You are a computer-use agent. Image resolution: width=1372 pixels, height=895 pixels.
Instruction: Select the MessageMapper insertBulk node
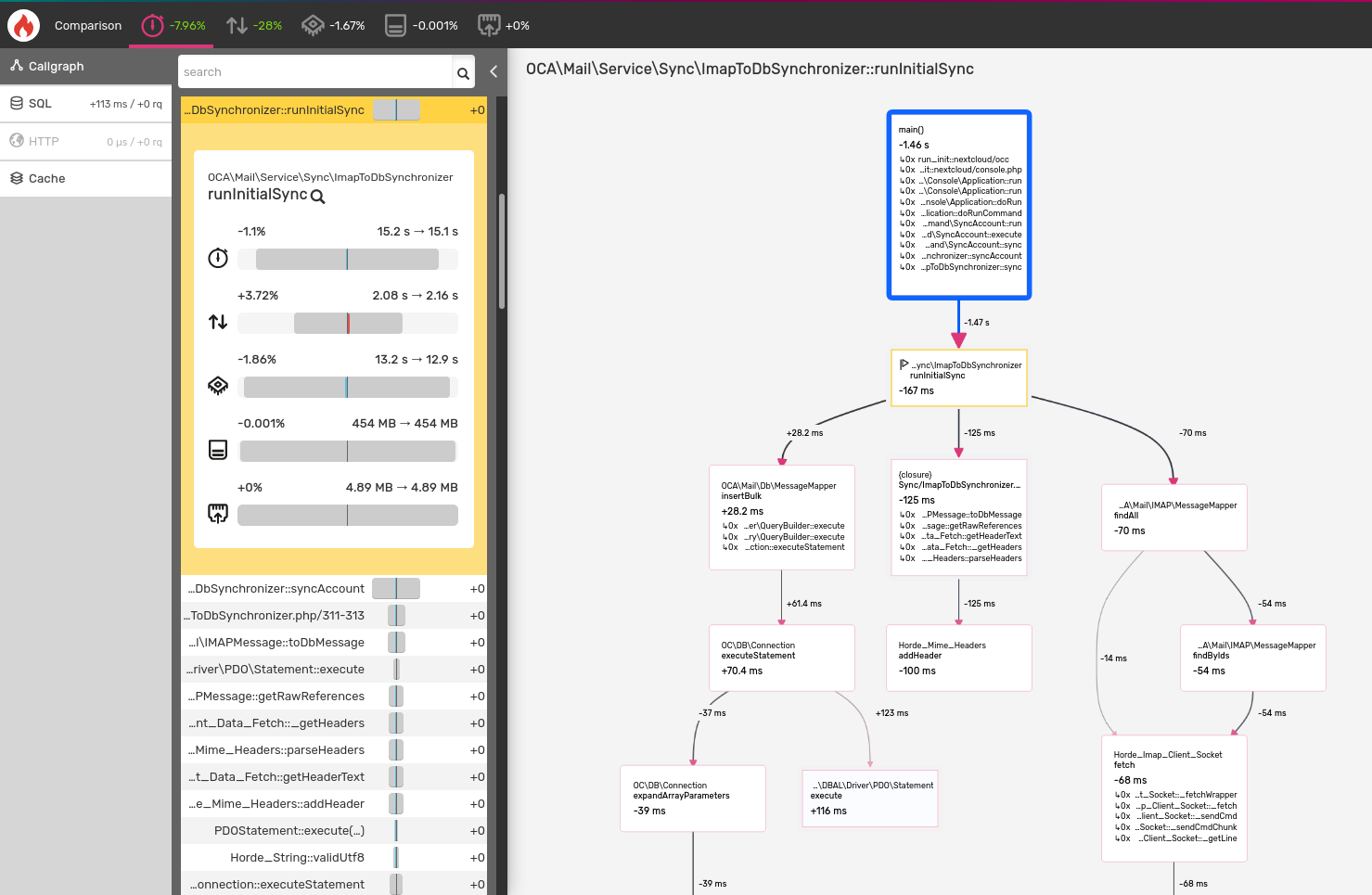(781, 518)
